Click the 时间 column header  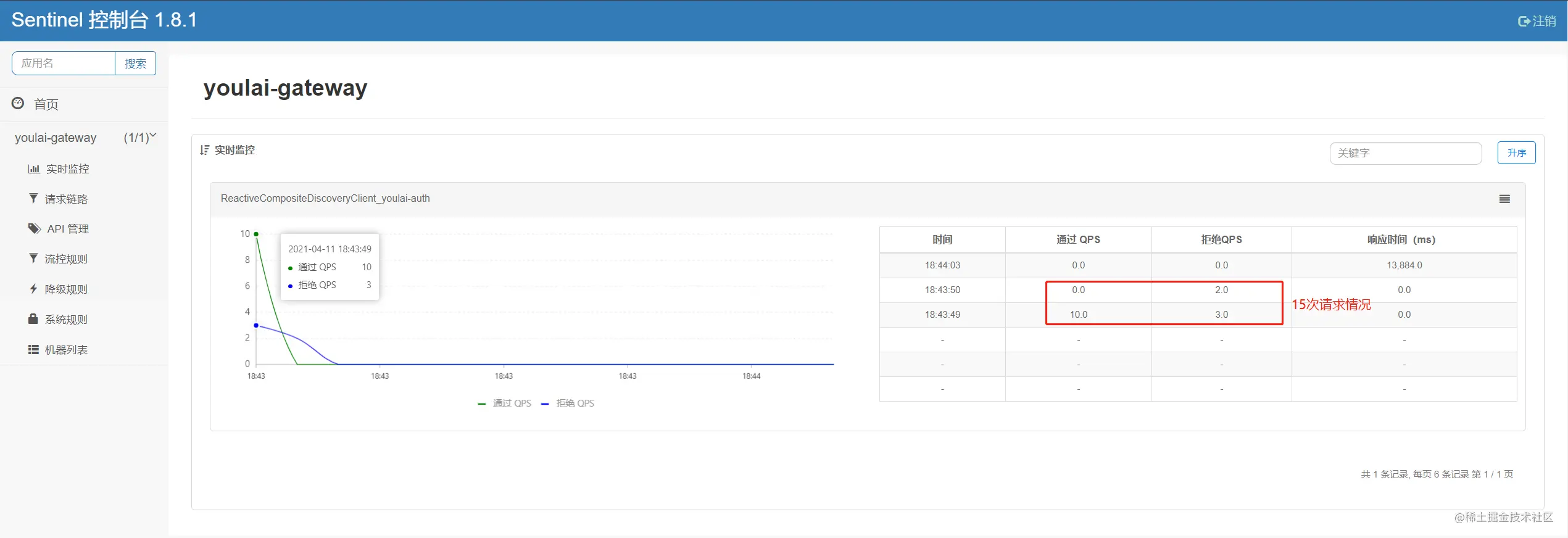[942, 239]
